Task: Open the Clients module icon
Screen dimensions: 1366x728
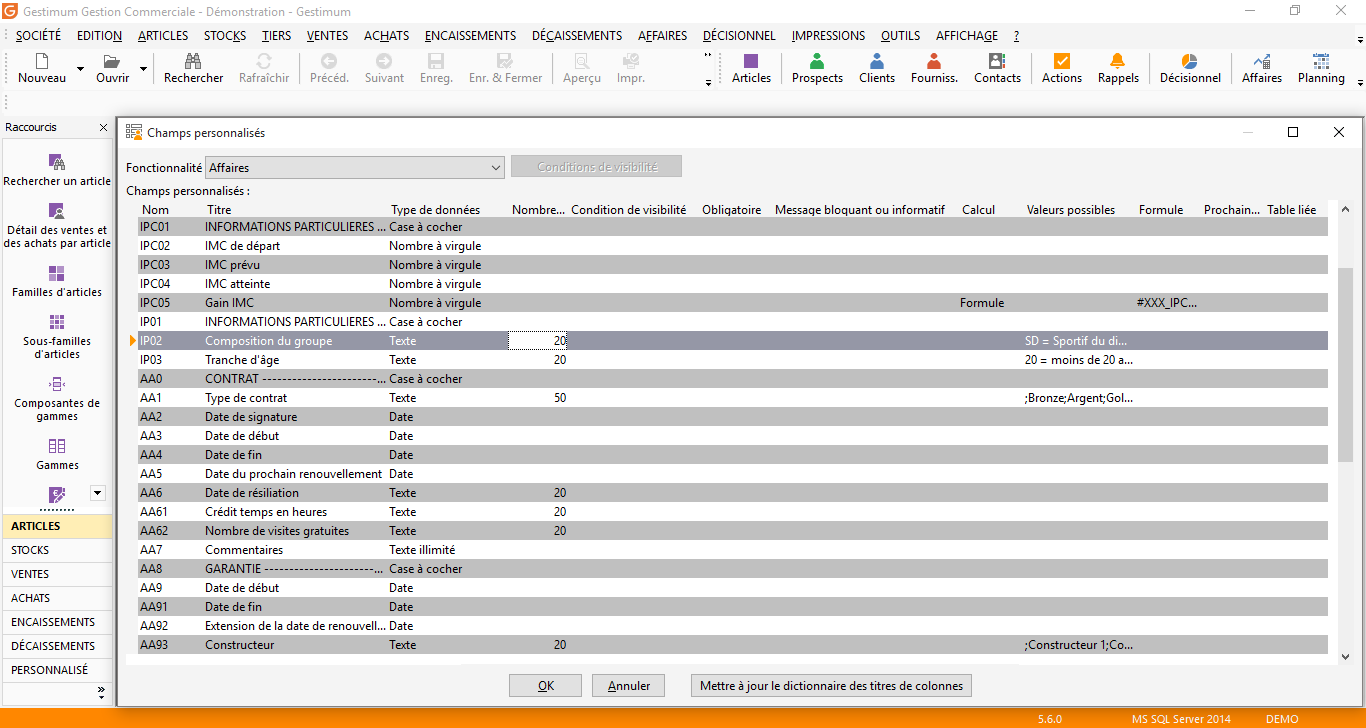Action: pyautogui.click(x=877, y=61)
